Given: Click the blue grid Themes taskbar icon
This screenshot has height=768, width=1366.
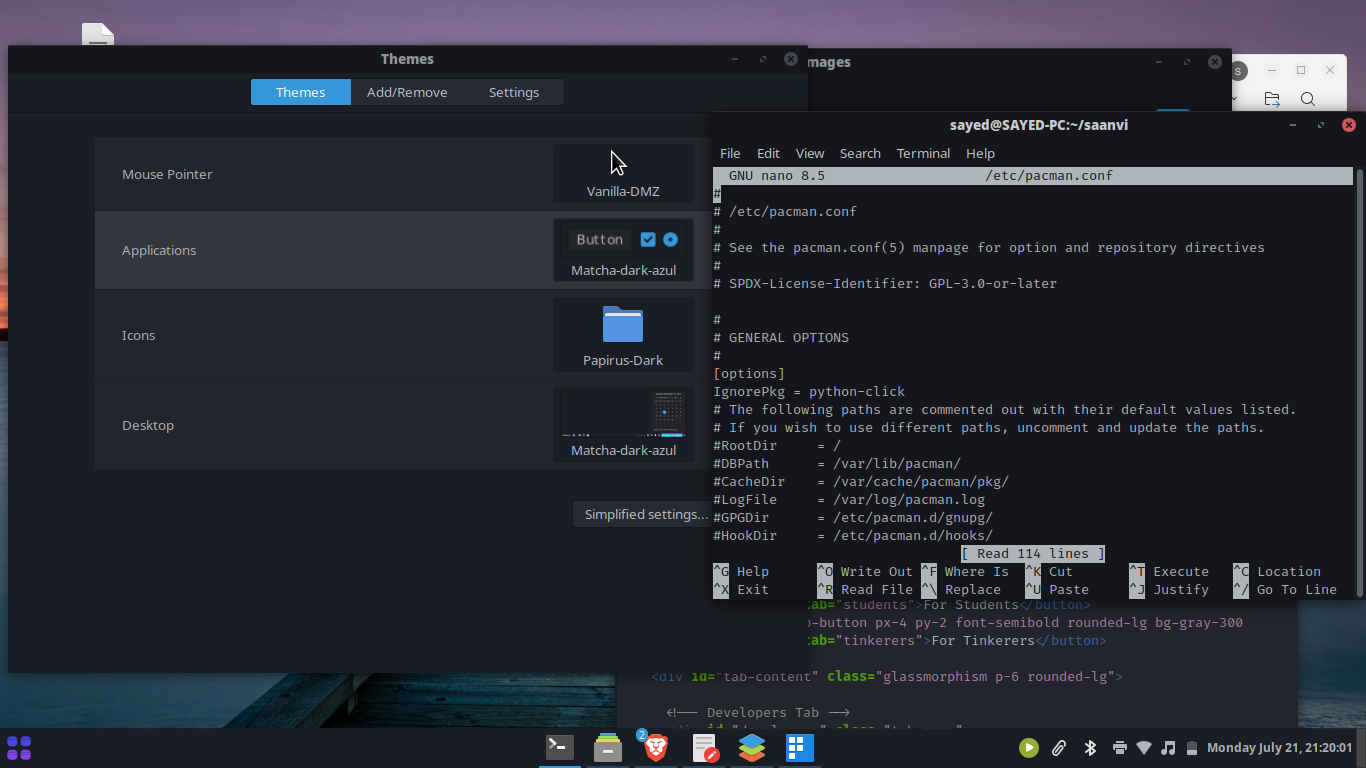Looking at the screenshot, I should pos(799,747).
